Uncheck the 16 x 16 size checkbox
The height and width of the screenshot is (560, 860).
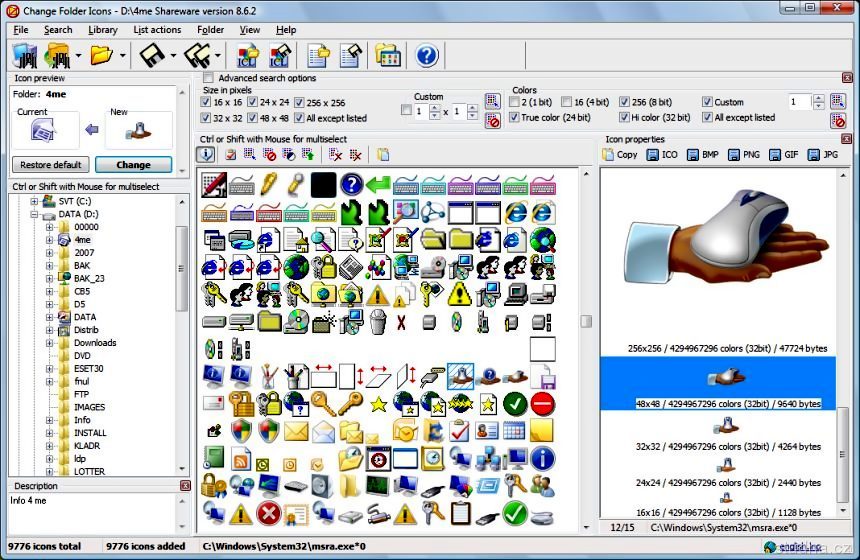click(x=206, y=102)
